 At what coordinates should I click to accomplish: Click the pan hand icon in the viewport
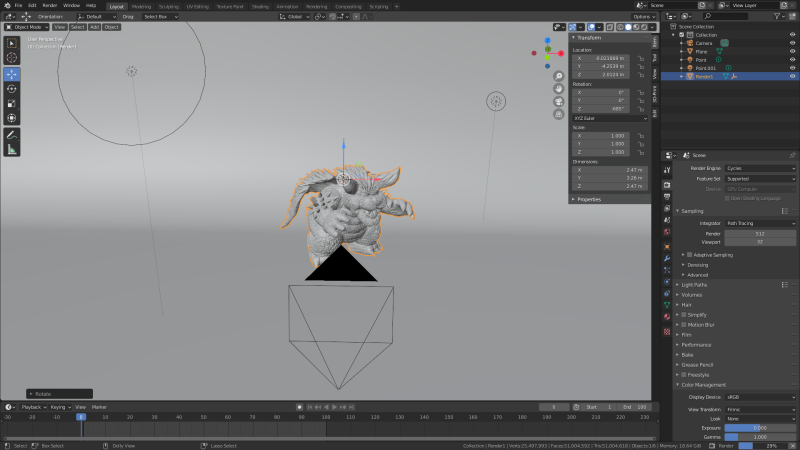[559, 88]
